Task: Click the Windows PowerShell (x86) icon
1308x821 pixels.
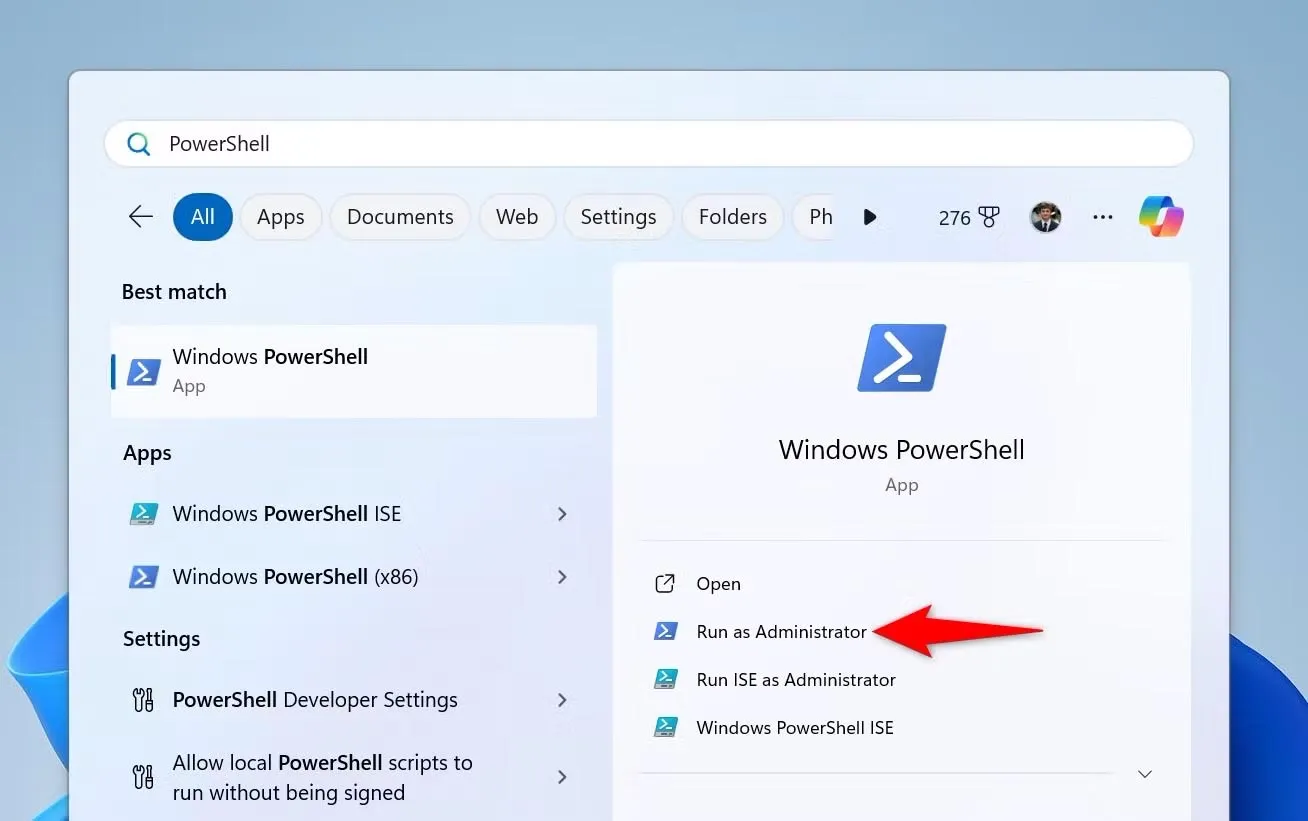Action: coord(144,577)
